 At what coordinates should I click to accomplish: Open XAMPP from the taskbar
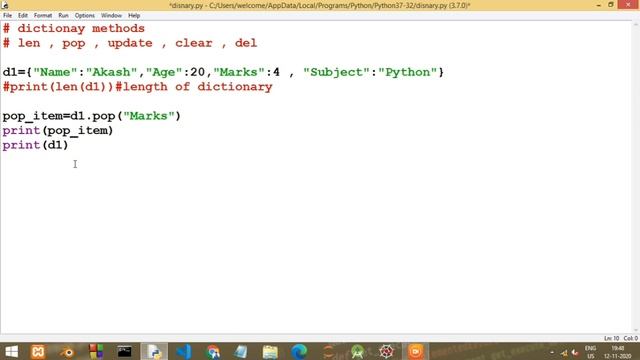[x=38, y=351]
